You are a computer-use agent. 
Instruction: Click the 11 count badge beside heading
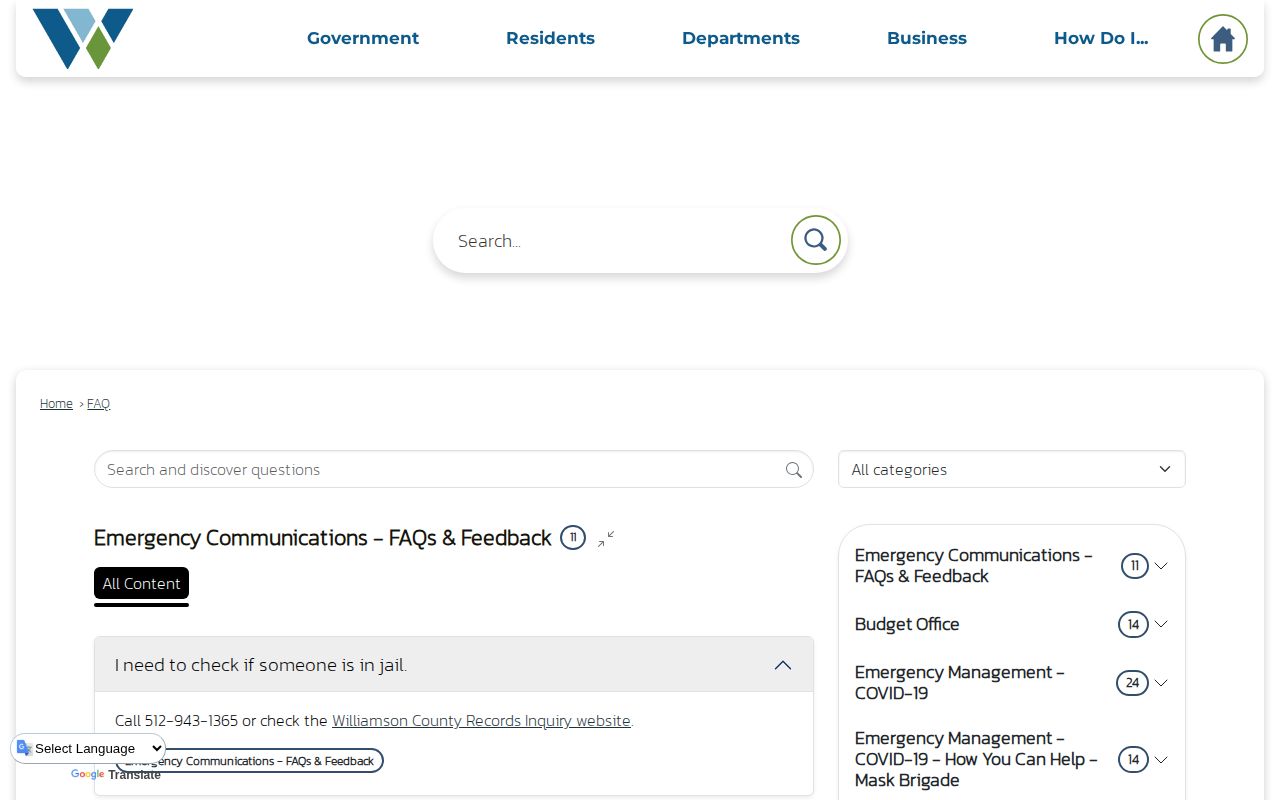(x=573, y=538)
